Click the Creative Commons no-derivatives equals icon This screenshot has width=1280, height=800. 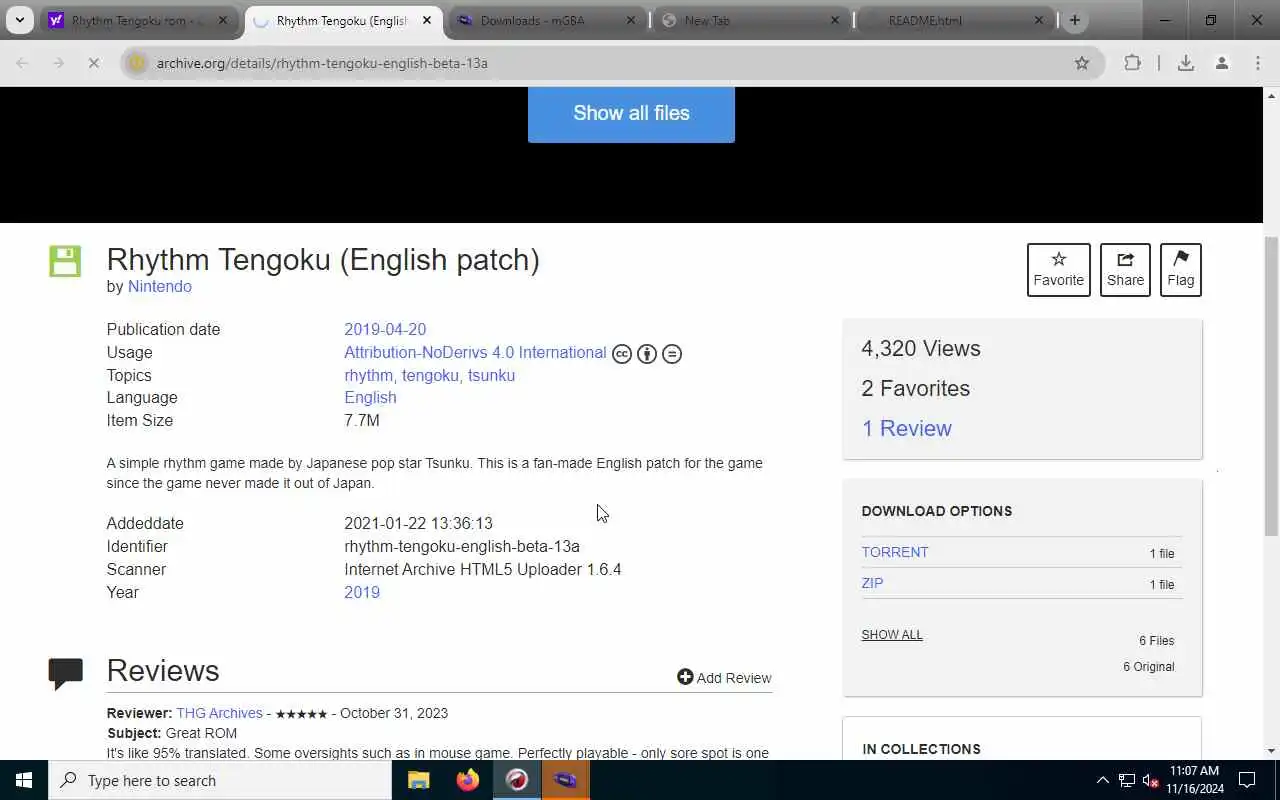672,354
